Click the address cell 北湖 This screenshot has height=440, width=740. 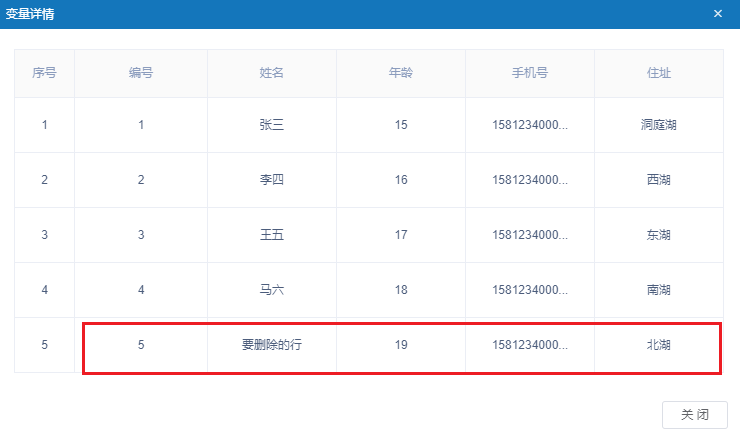[x=659, y=345]
